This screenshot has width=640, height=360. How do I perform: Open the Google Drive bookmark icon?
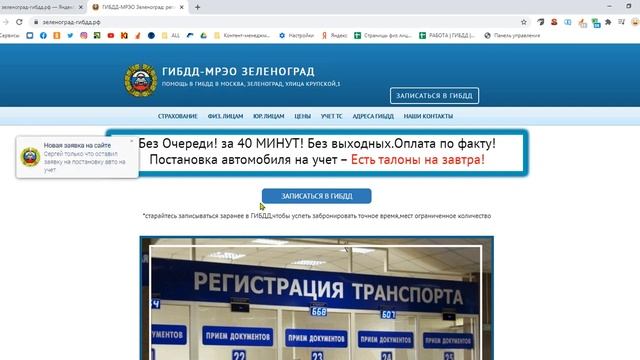click(203, 36)
